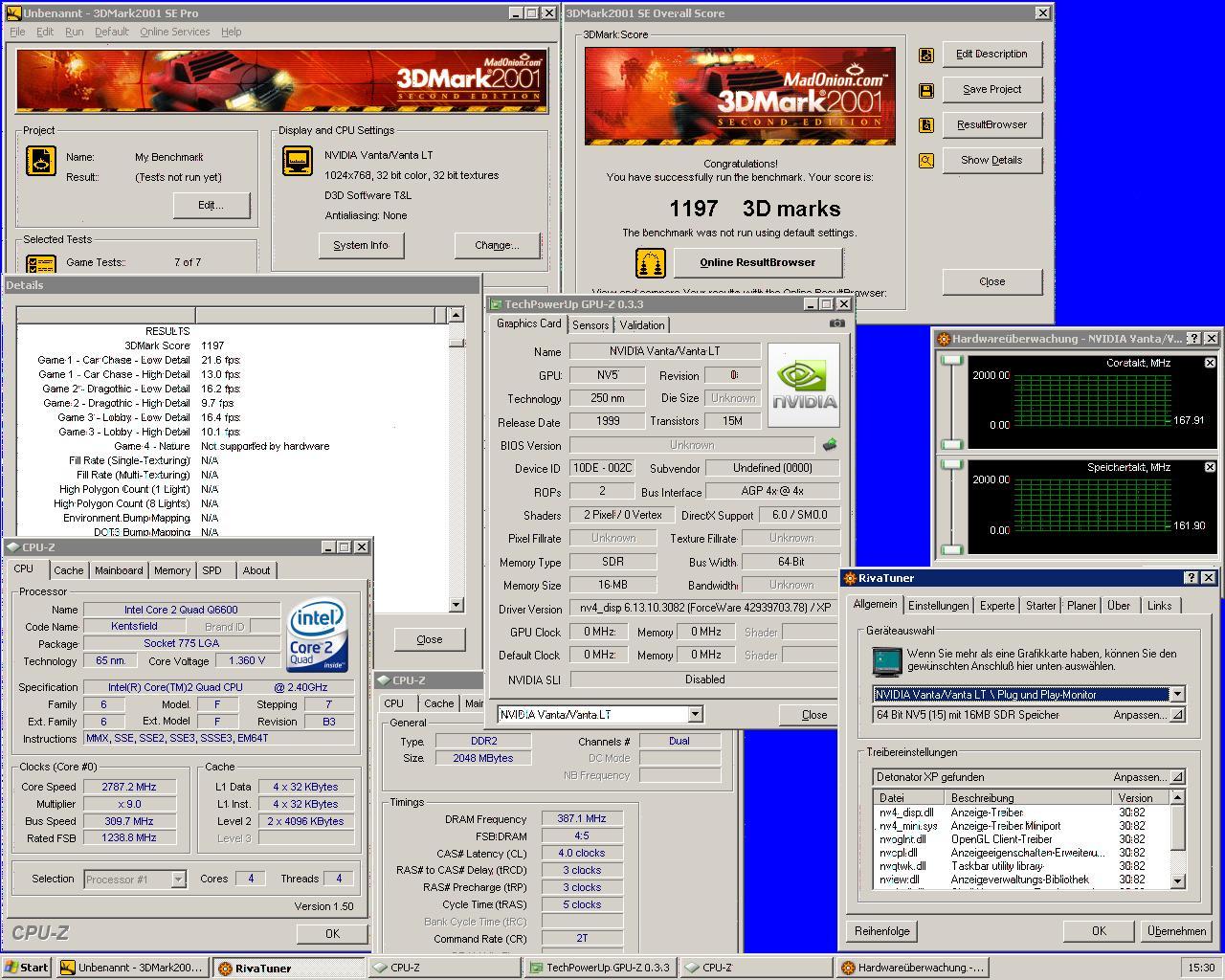Take a GPU-Z screenshot with the camera icon
Viewport: 1225px width, 980px height.
837,323
